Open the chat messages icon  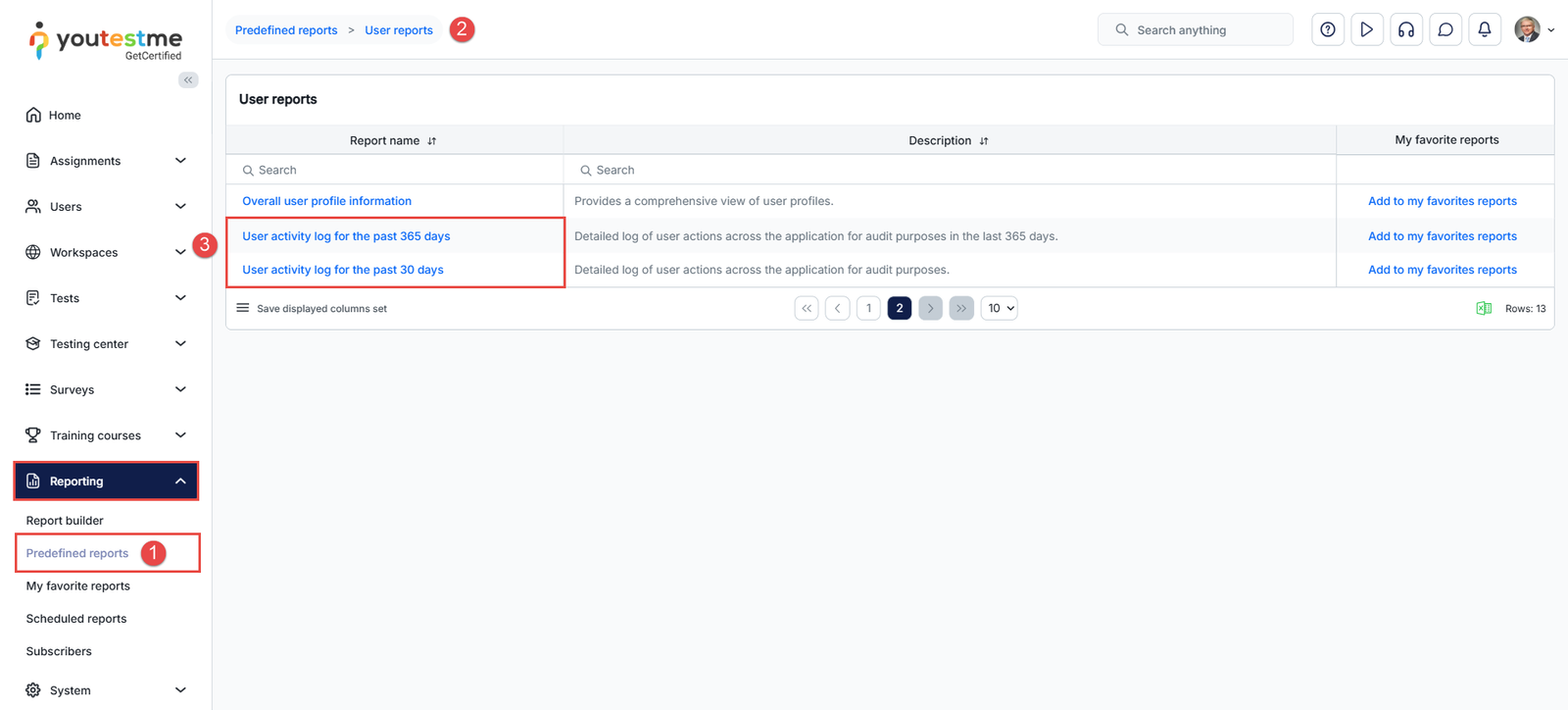(1445, 30)
